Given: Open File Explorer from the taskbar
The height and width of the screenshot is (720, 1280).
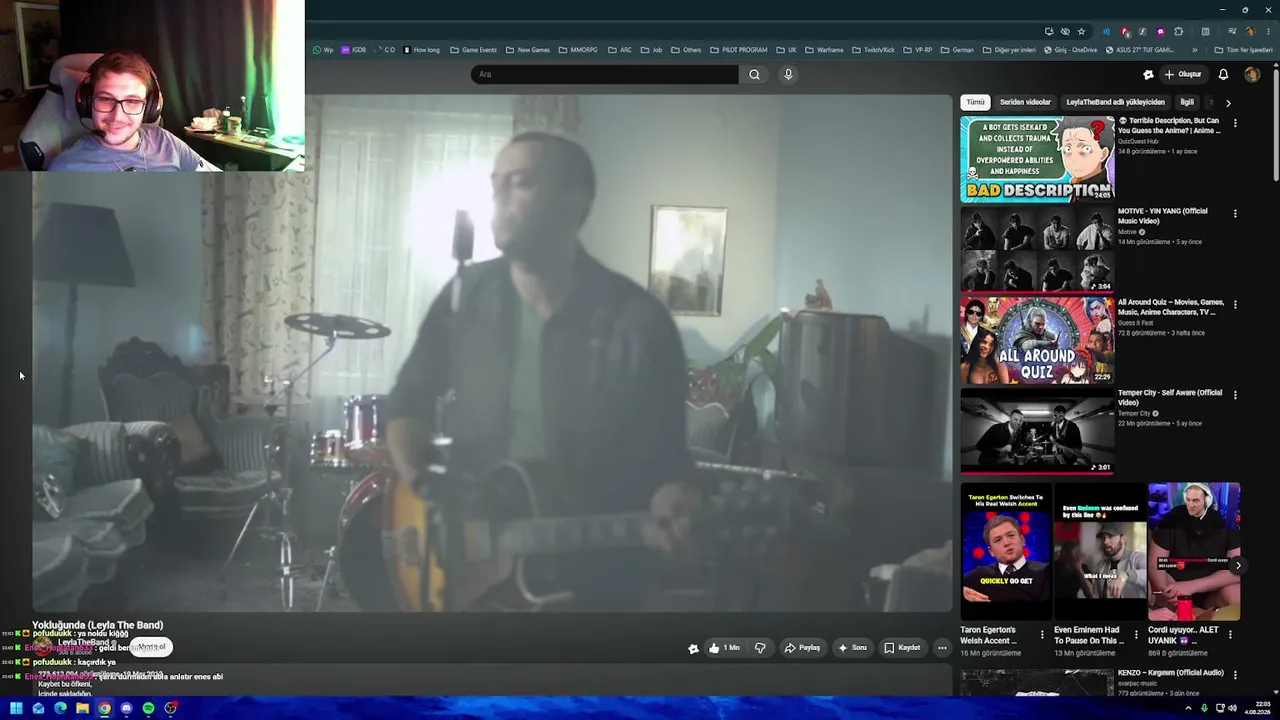Looking at the screenshot, I should click(82, 708).
